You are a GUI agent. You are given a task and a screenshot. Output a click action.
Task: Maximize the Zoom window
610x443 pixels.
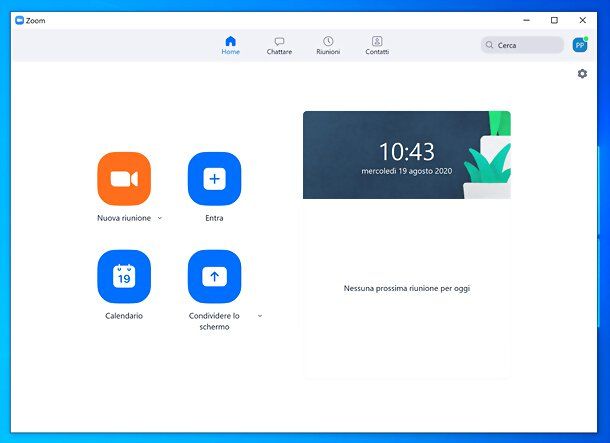pyautogui.click(x=554, y=20)
